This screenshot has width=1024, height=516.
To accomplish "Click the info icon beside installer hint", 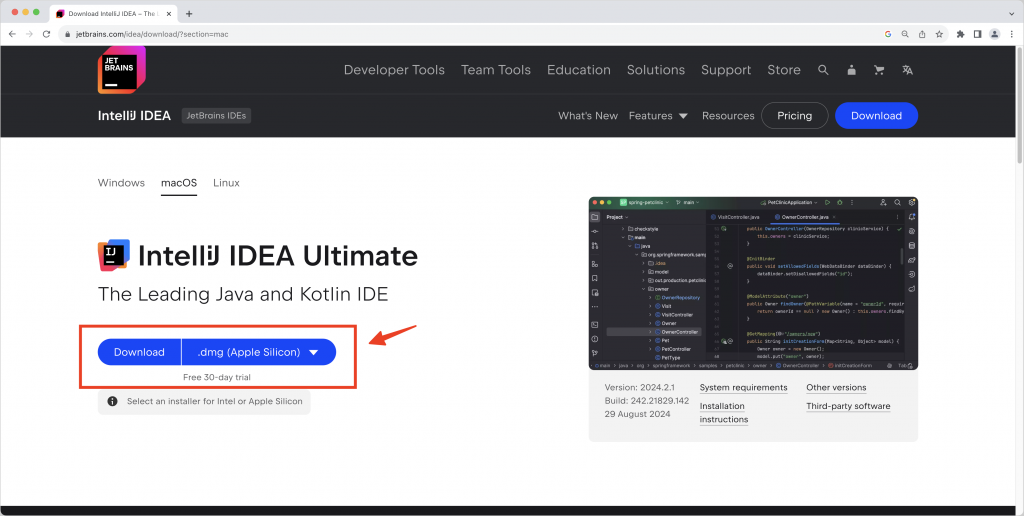I will point(112,401).
